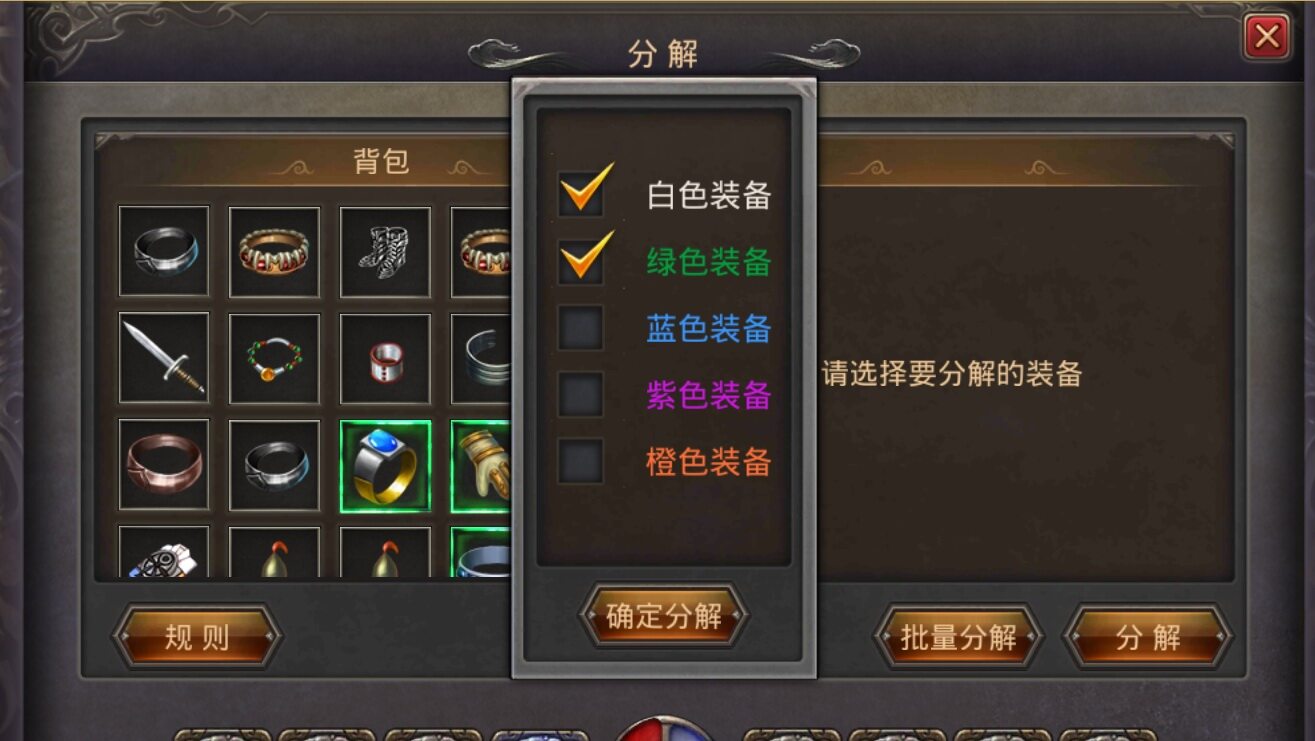
Task: Choose the red-jeweled gold bracelet in second slot
Action: tap(274, 251)
